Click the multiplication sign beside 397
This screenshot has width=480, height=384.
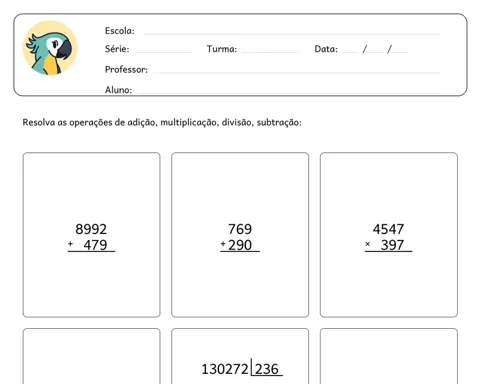[x=368, y=244]
